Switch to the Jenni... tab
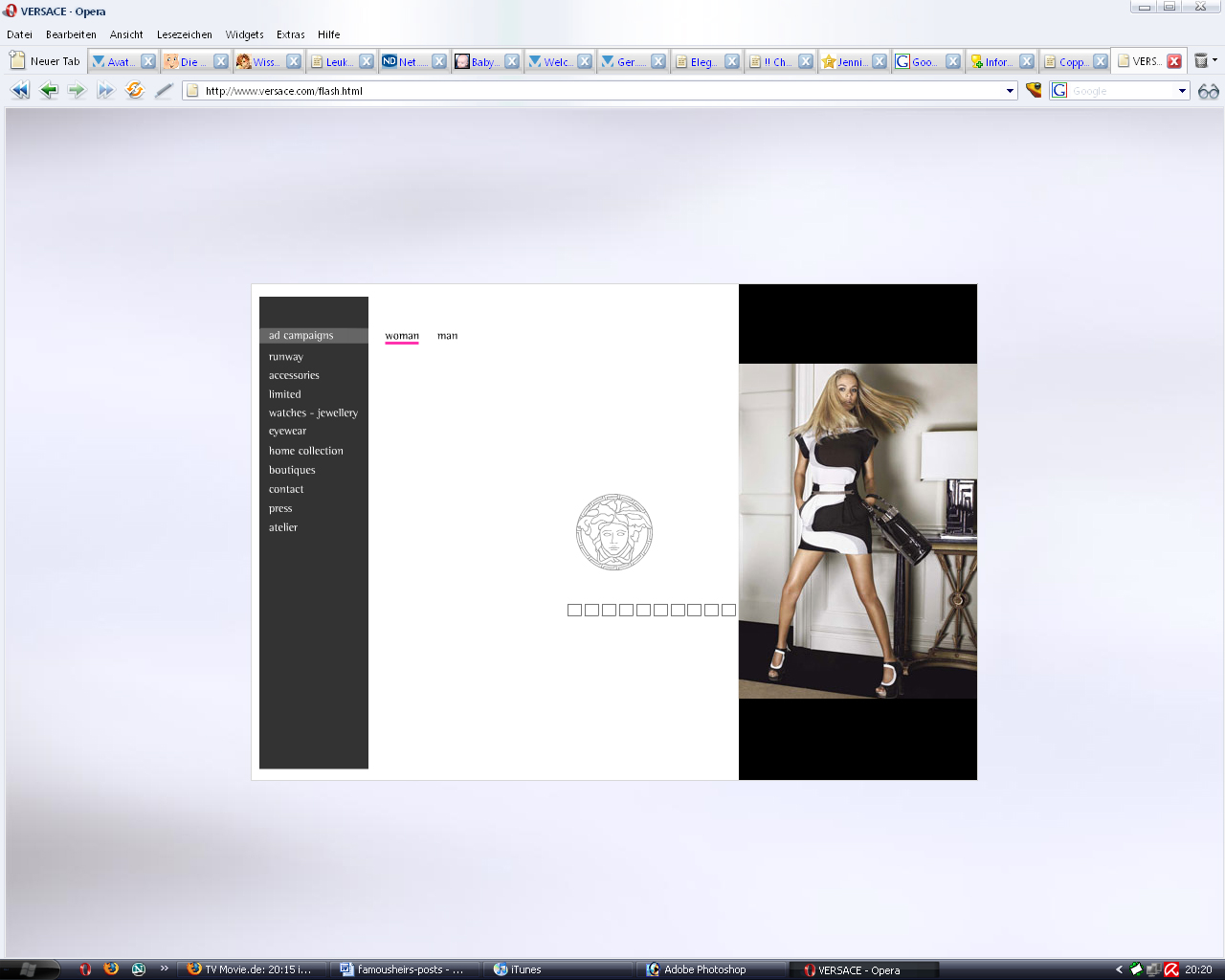Viewport: 1225px width, 980px height. pyautogui.click(x=846, y=62)
